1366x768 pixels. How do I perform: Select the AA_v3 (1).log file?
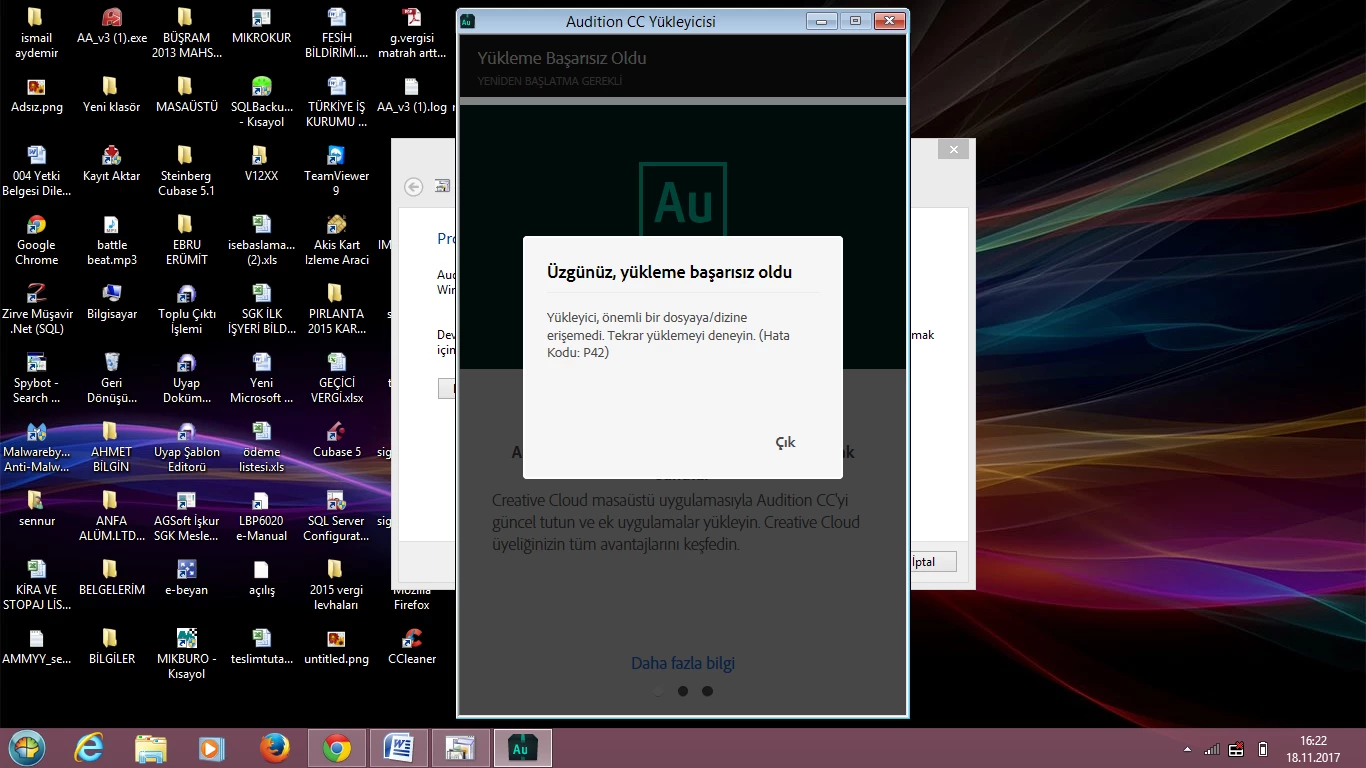click(412, 93)
